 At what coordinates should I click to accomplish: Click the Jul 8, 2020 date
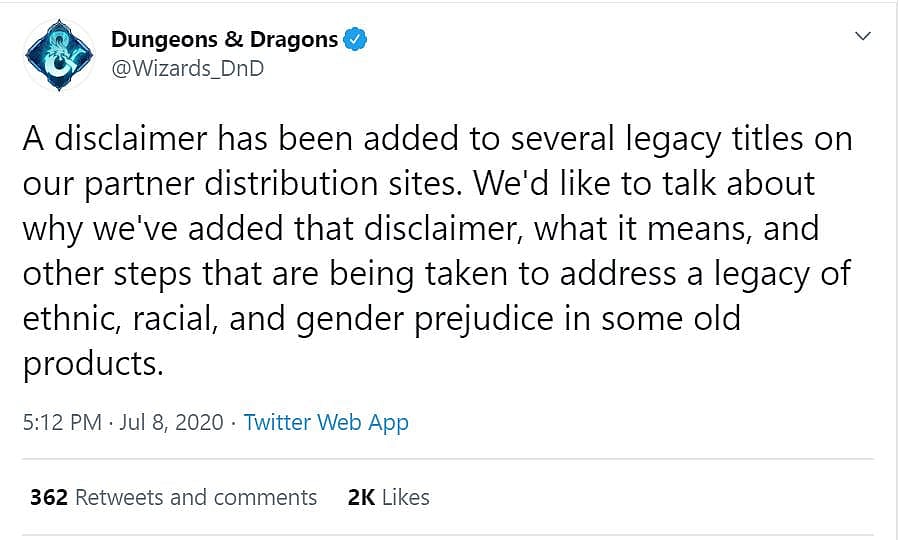point(172,422)
